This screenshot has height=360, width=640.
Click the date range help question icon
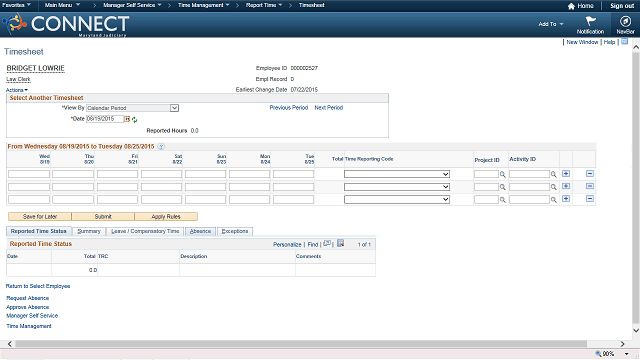pyautogui.click(x=161, y=147)
